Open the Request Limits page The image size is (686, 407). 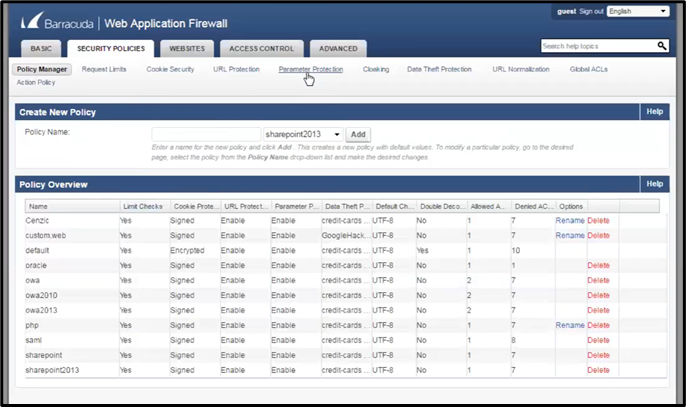point(104,69)
